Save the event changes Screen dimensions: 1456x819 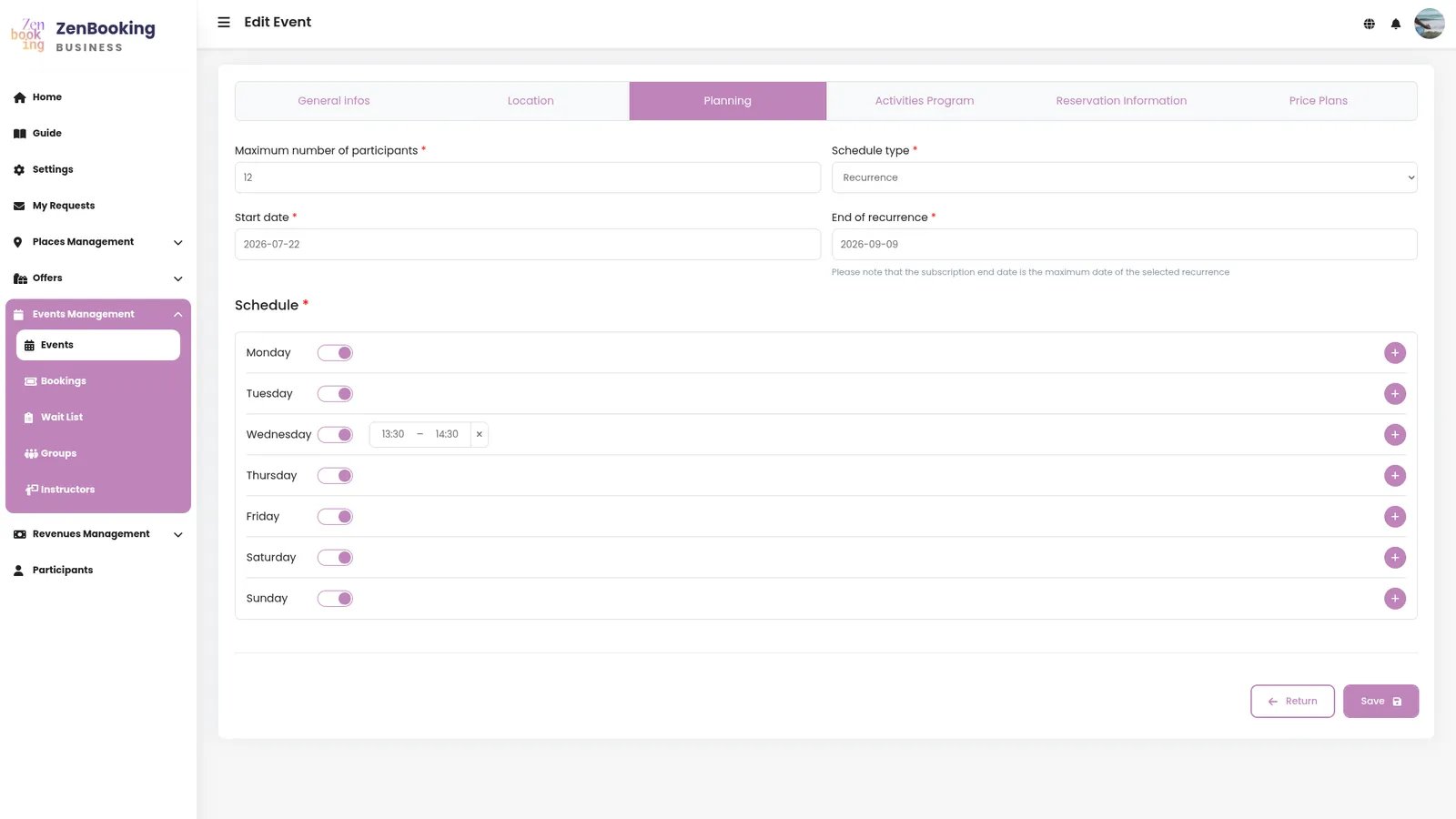click(x=1380, y=702)
